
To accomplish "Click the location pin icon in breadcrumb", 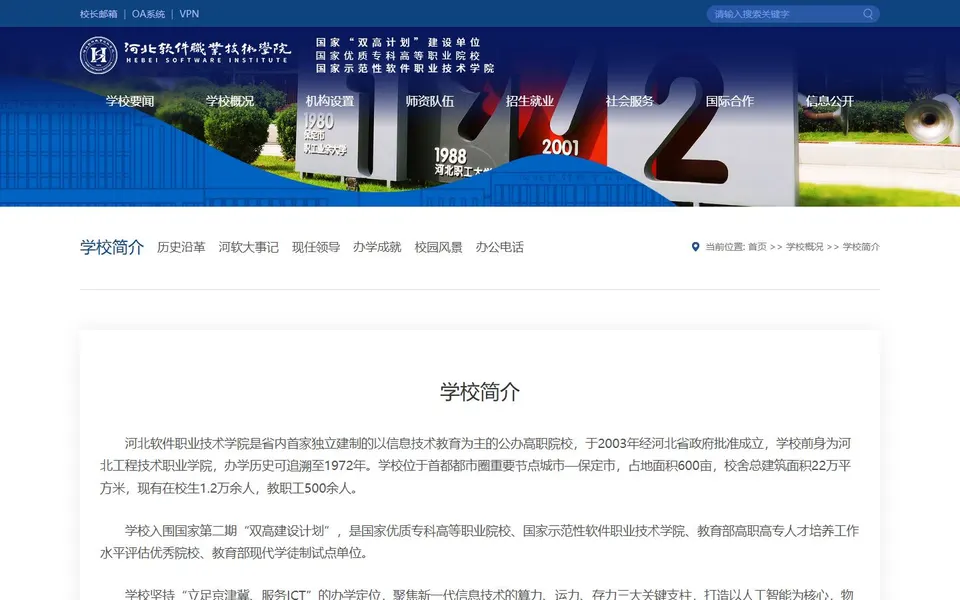I will (696, 247).
